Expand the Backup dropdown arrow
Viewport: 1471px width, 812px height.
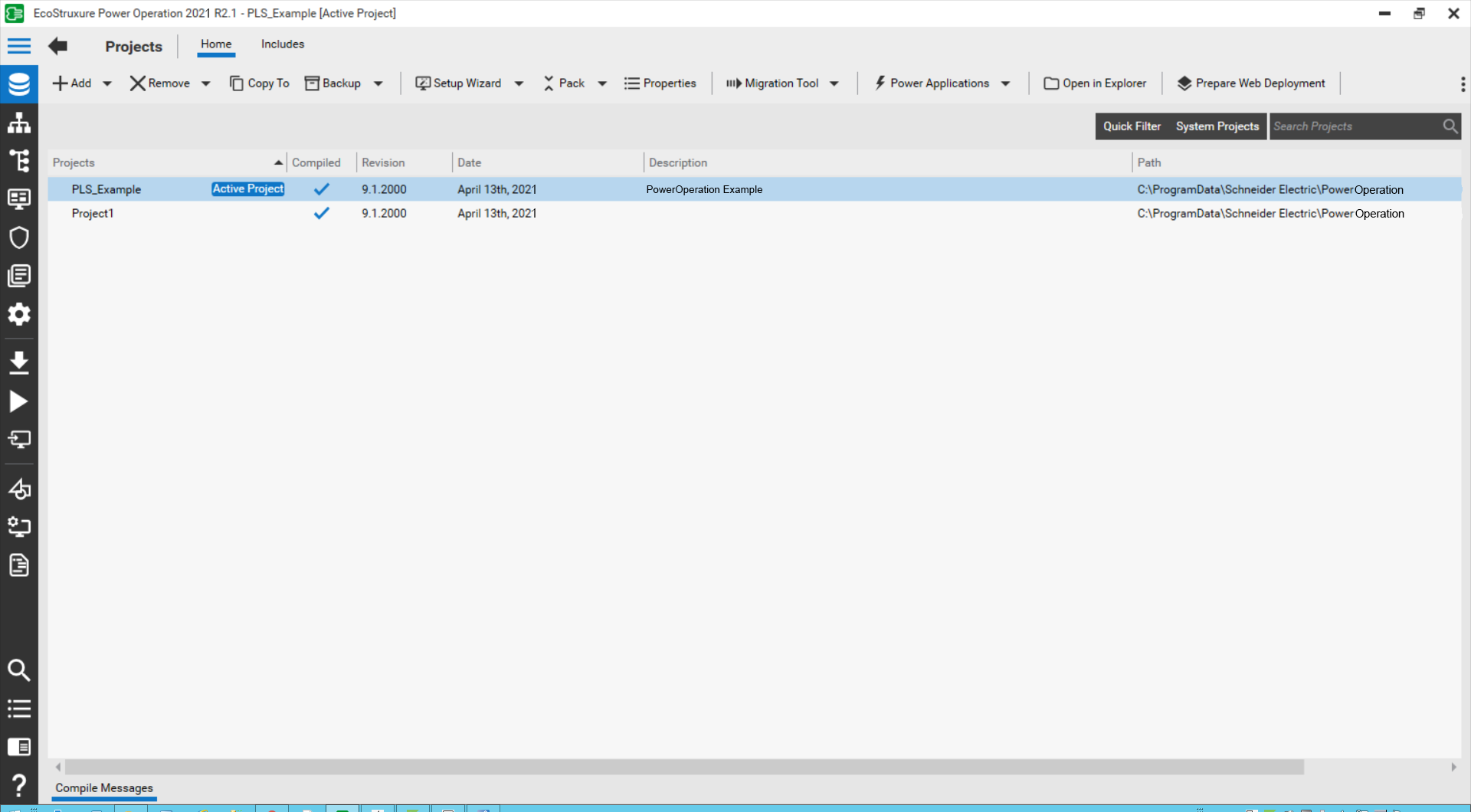point(378,83)
